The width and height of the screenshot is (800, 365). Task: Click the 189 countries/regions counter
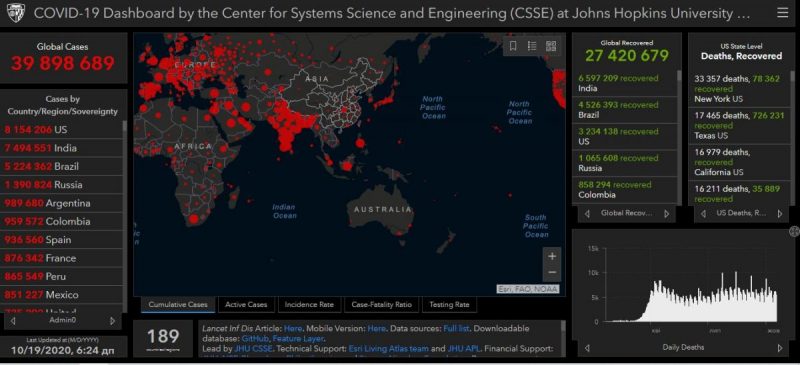(x=163, y=338)
